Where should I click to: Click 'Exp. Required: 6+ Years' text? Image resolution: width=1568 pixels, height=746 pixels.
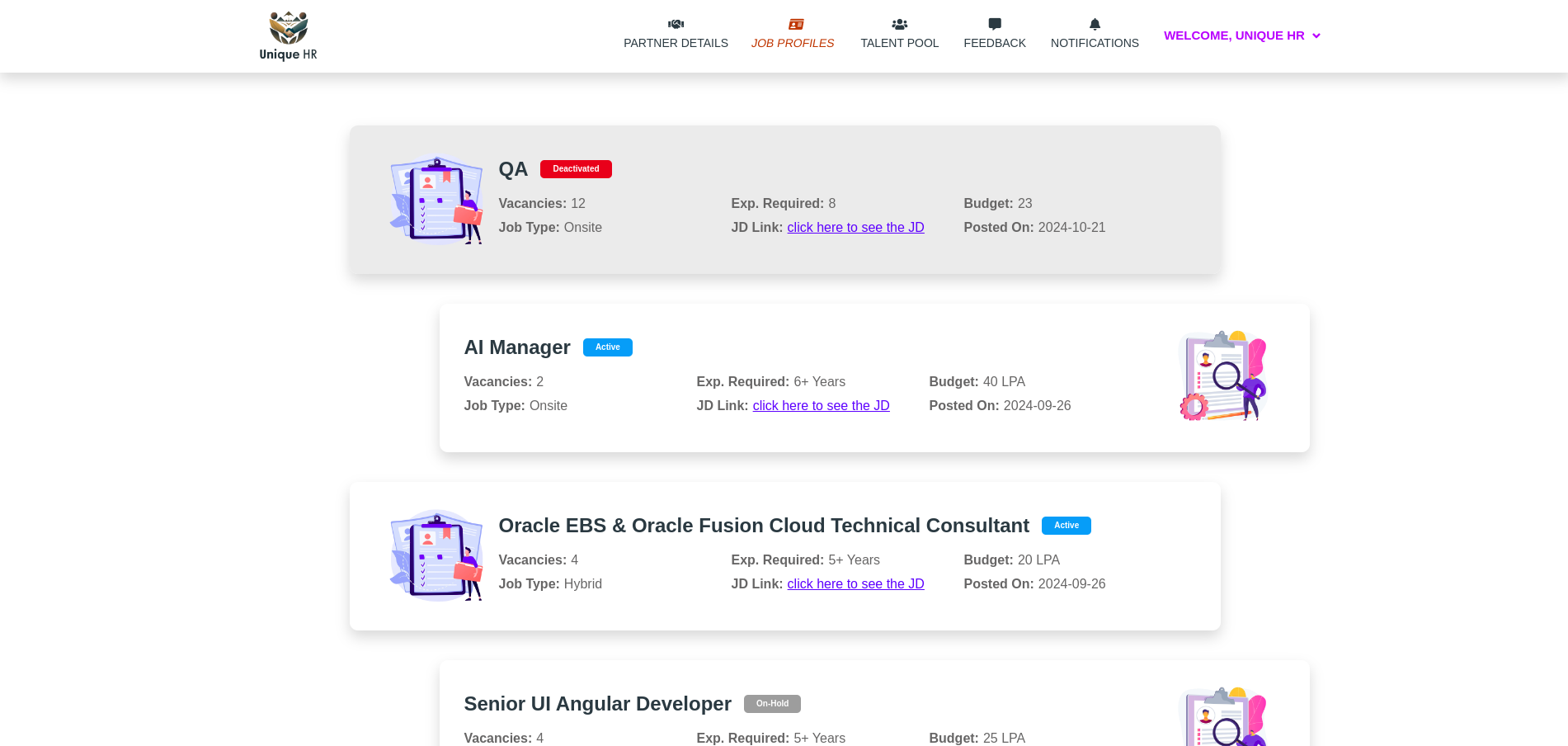click(x=770, y=381)
